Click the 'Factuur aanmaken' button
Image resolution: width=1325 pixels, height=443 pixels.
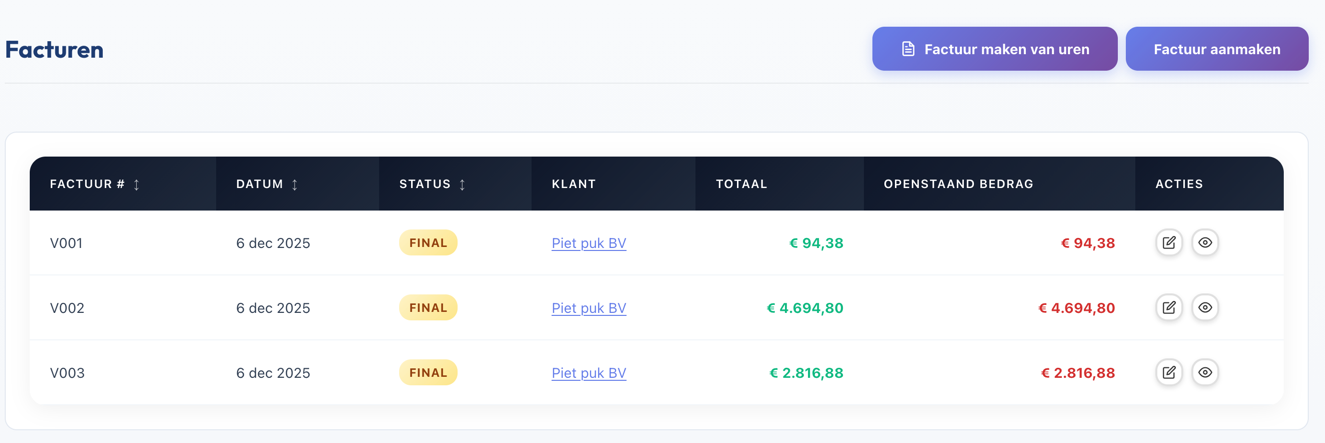1216,49
